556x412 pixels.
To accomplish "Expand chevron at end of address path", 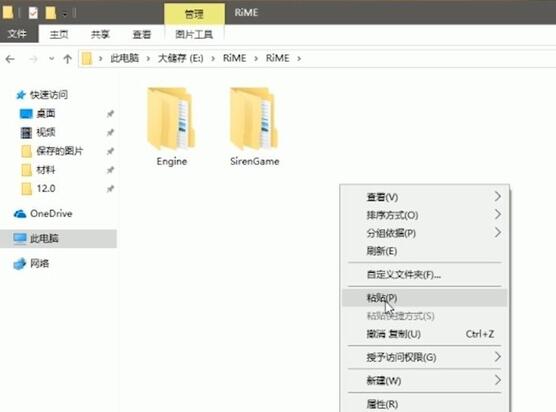I will pos(299,59).
